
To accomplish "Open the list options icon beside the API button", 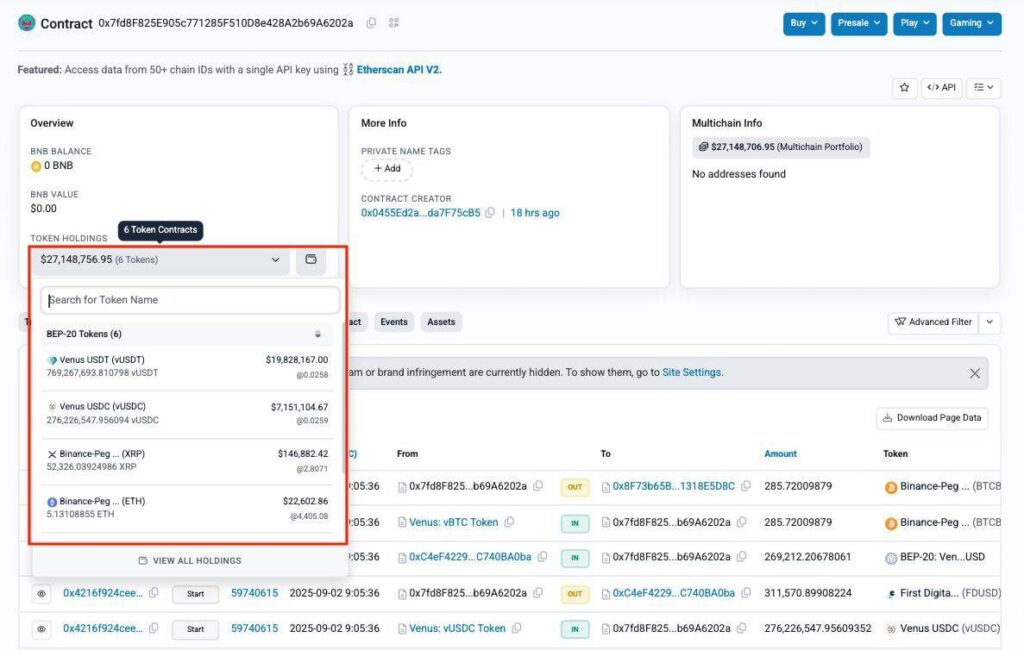I will 982,88.
